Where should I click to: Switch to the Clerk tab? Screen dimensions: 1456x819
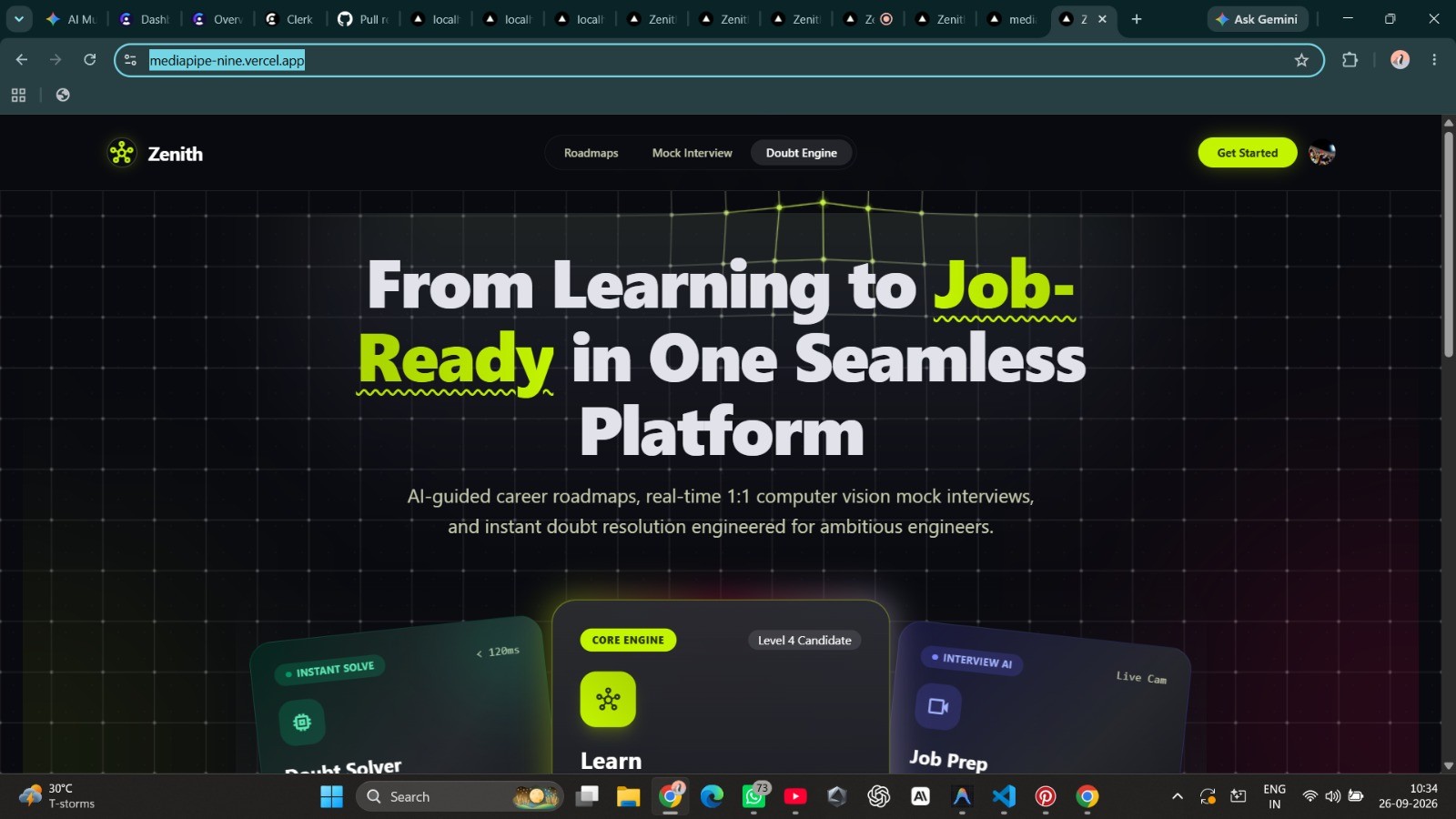click(289, 19)
